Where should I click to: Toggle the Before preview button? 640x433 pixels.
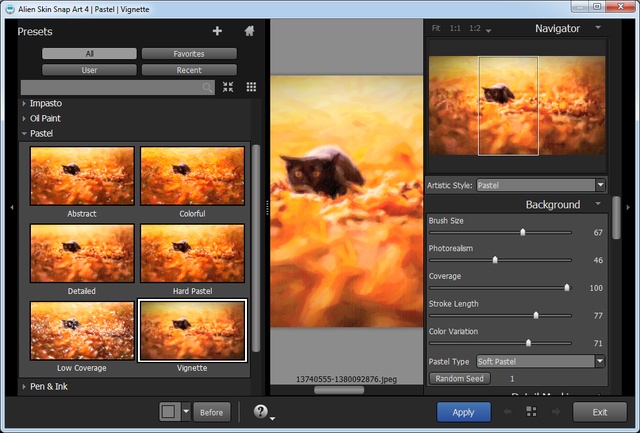click(x=211, y=411)
